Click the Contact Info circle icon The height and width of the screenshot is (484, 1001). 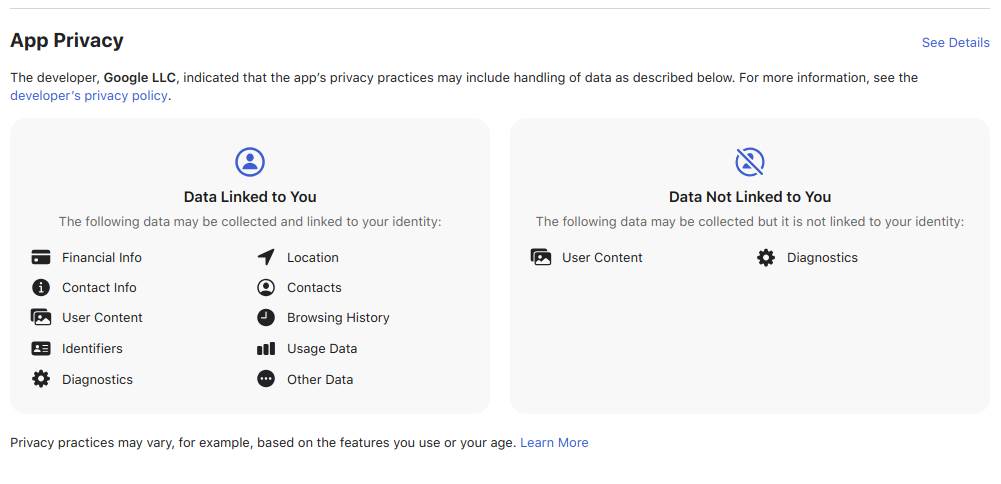point(41,287)
